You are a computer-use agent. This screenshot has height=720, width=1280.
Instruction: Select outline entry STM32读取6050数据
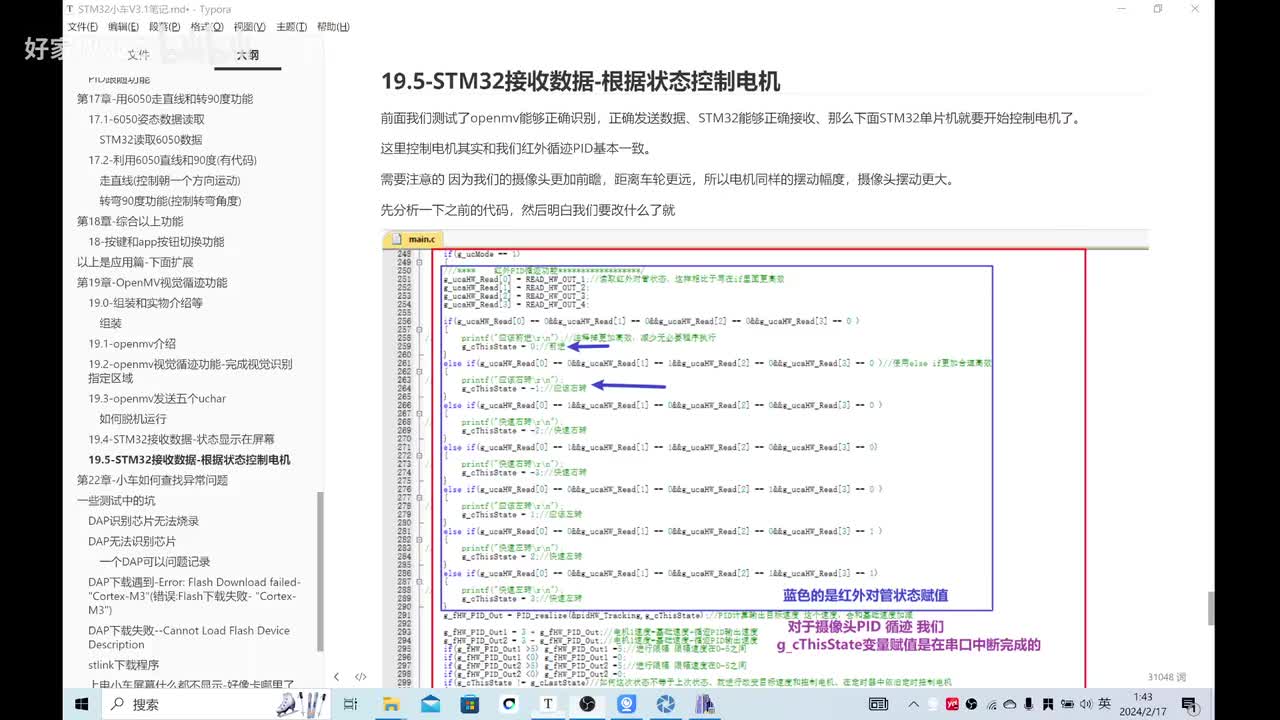point(151,140)
